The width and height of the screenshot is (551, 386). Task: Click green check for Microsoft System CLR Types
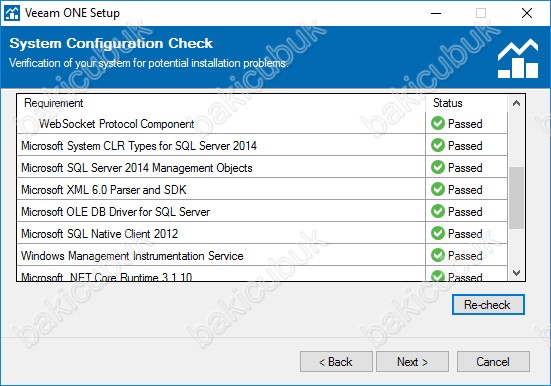(438, 145)
